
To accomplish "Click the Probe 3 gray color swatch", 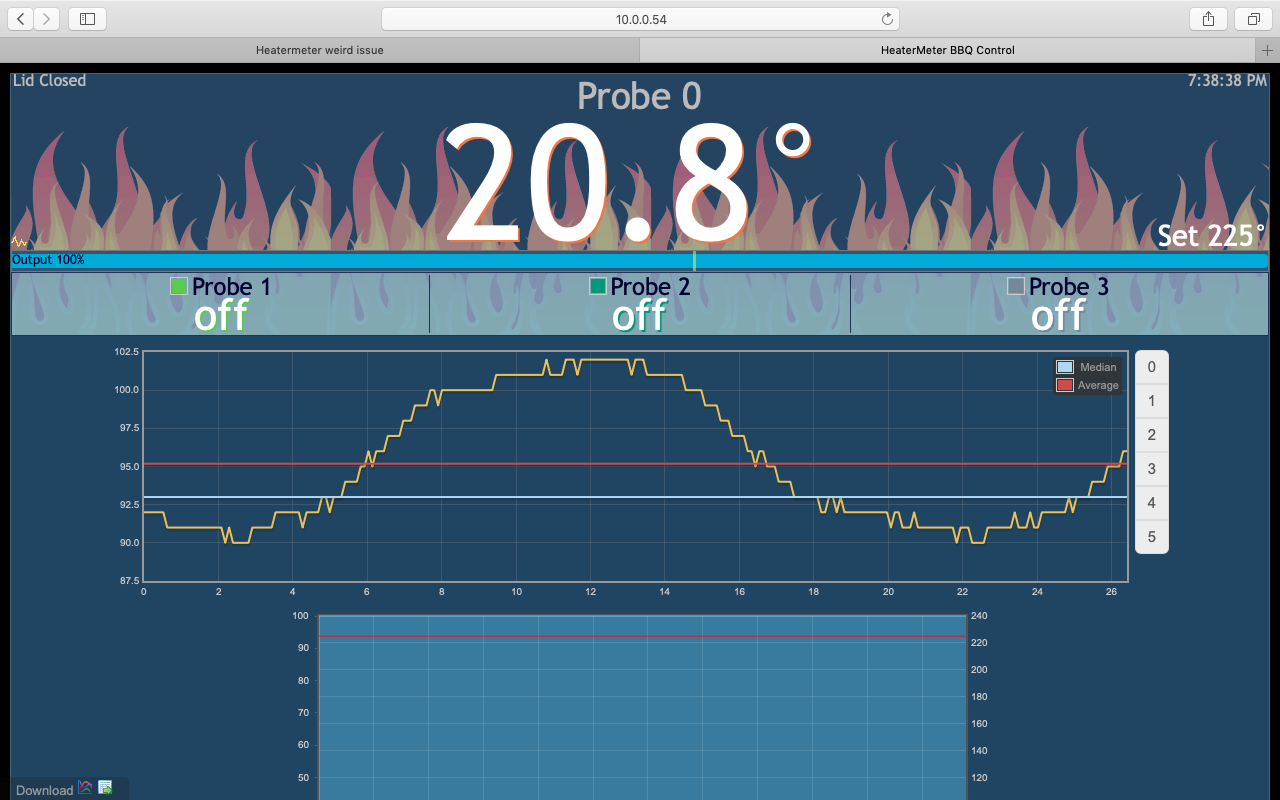I will tap(1016, 286).
